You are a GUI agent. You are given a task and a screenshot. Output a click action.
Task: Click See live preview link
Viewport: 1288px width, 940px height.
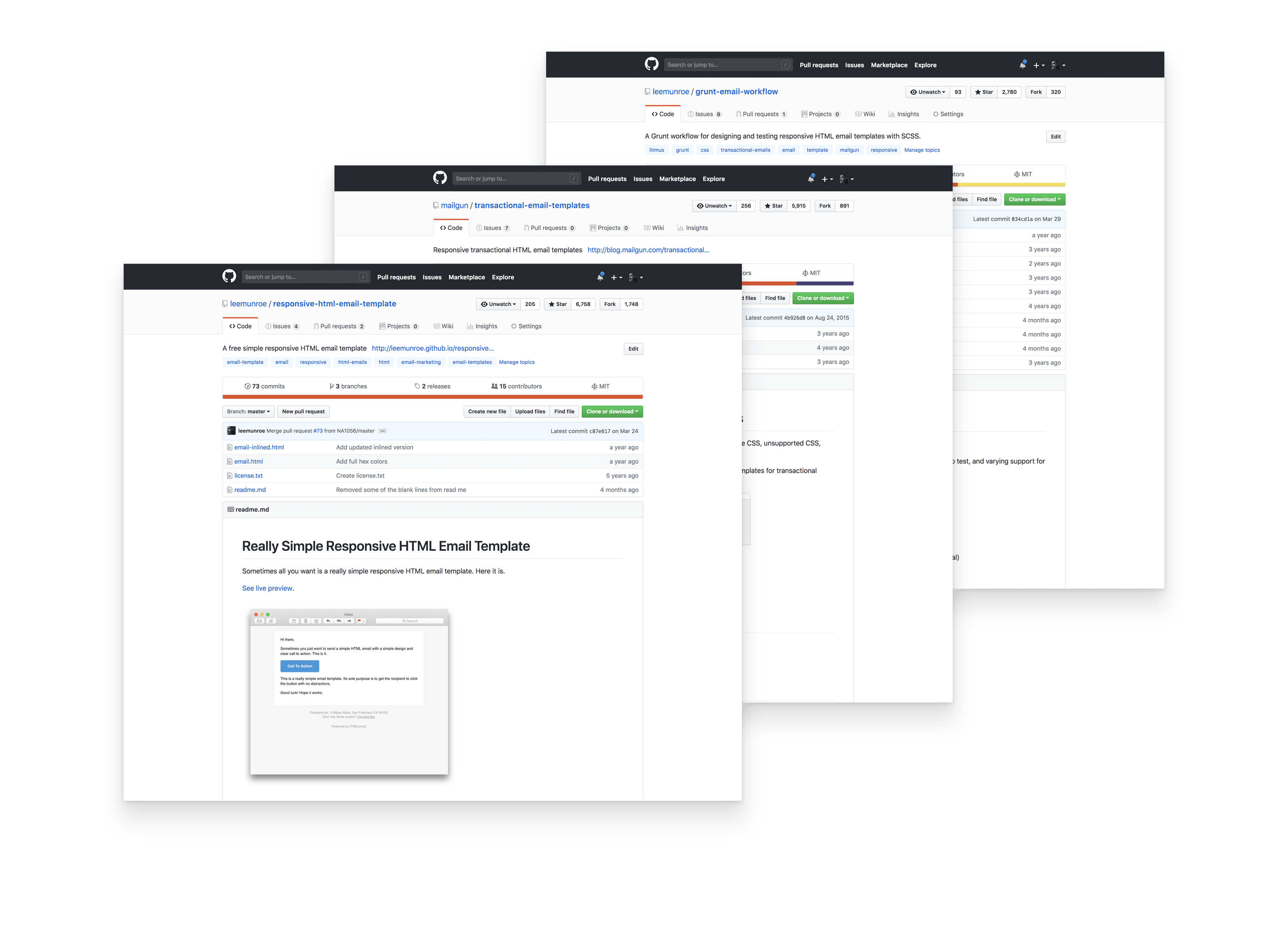(267, 588)
